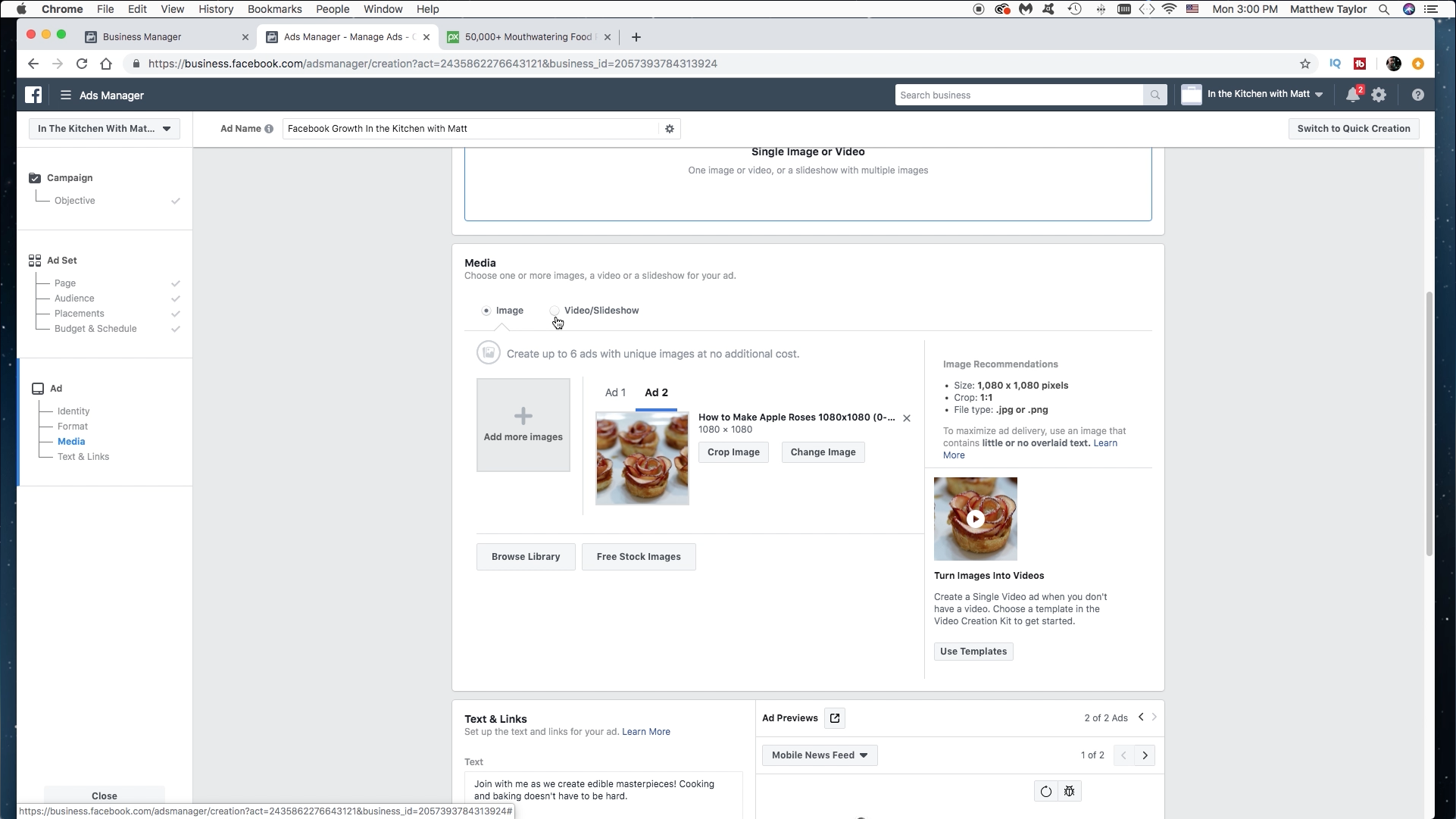Click the Use Templates button
Image resolution: width=1456 pixels, height=819 pixels.
tap(973, 652)
